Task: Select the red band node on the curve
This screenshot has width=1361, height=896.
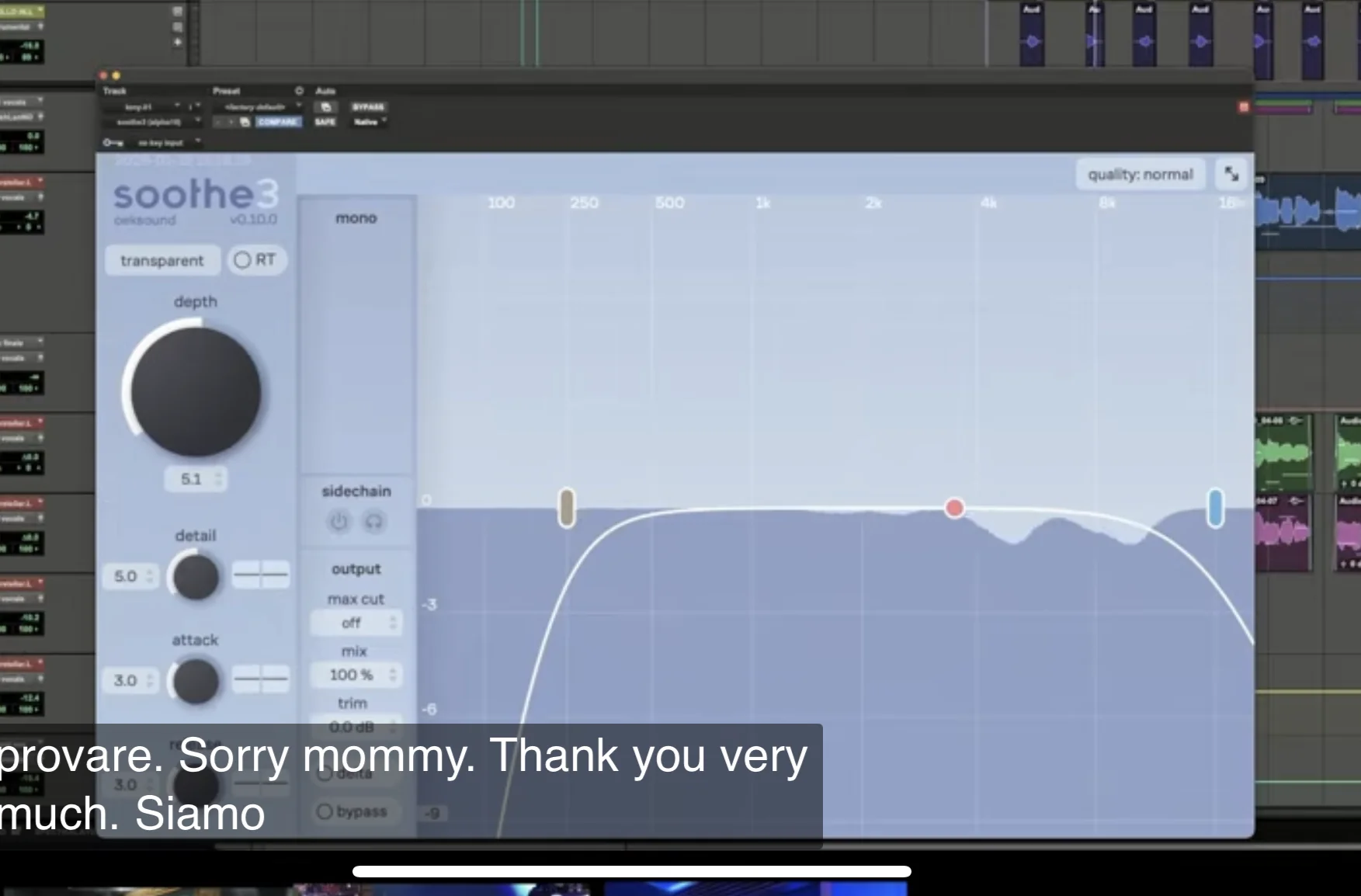Action: (x=954, y=508)
